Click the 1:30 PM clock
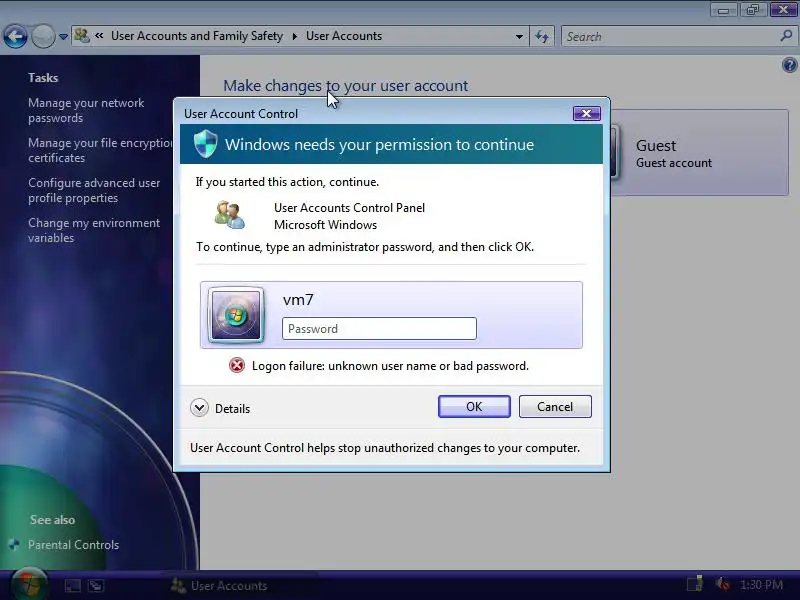Screen dimensions: 800x600 point(761,585)
